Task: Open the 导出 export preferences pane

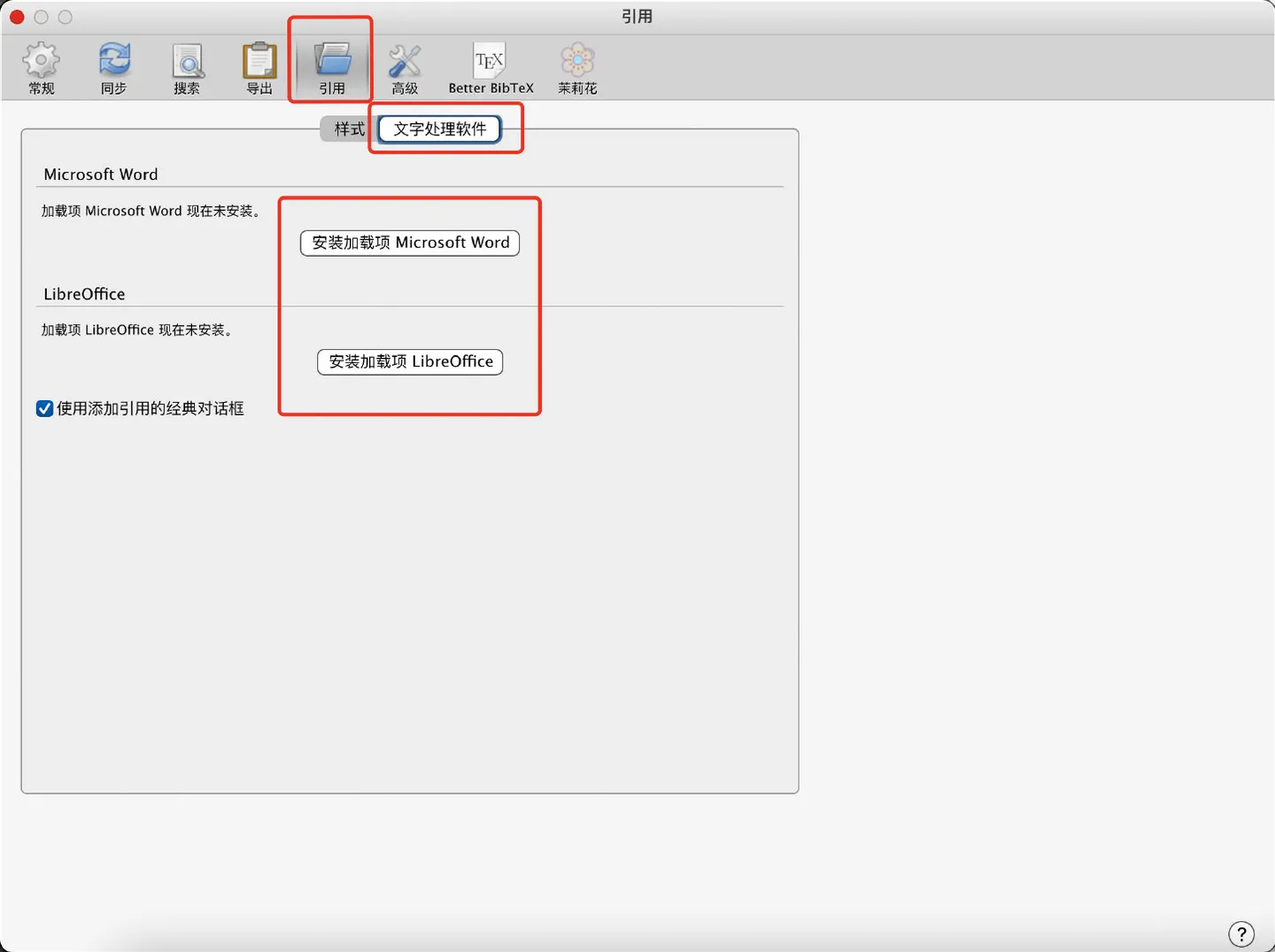Action: [x=259, y=68]
